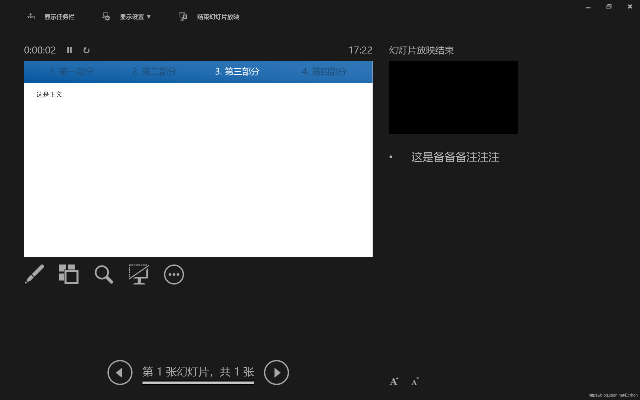The width and height of the screenshot is (640, 400).
Task: Toggle black screen for slide show
Action: [x=139, y=274]
